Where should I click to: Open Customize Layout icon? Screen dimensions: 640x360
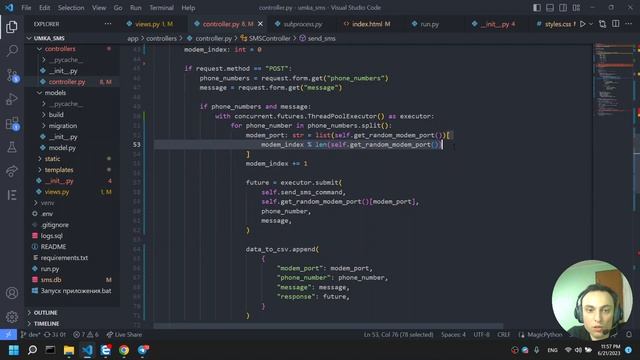point(576,8)
